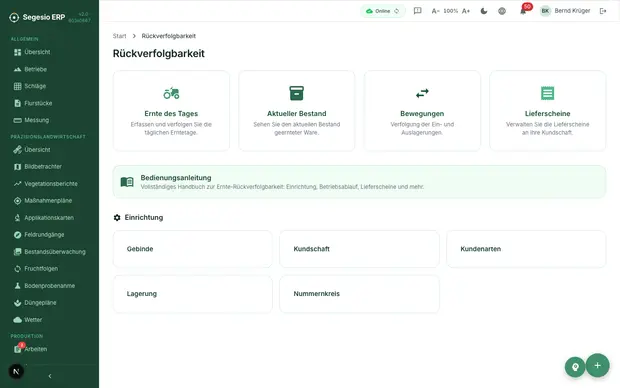
Task: Open Flurstücke sidebar entry
Action: 33,103
